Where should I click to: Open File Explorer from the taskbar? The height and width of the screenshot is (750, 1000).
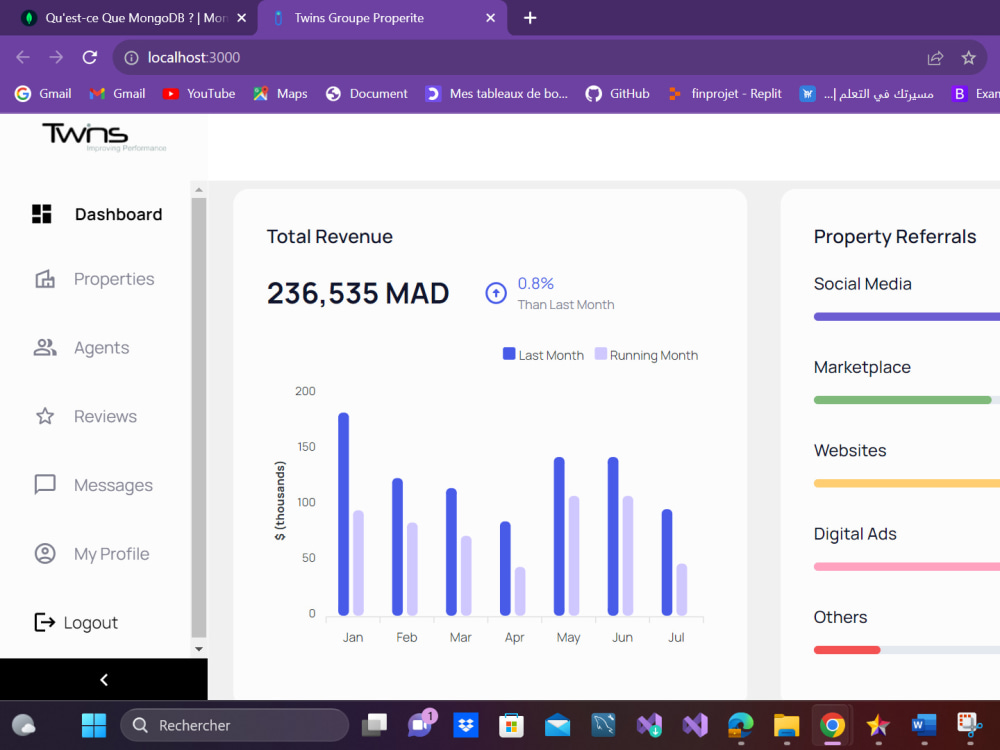tap(786, 725)
